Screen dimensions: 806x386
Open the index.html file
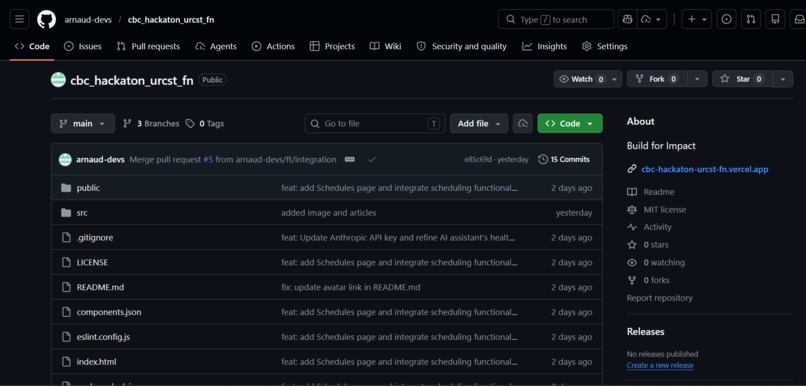pos(96,362)
